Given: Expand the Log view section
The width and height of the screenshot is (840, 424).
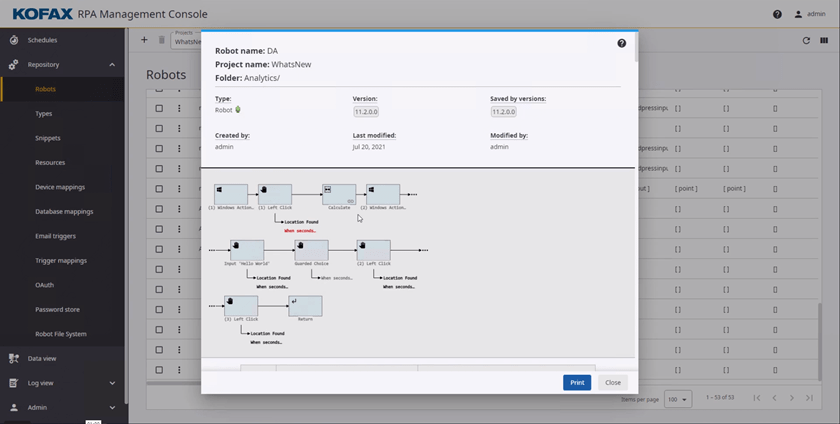Looking at the screenshot, I should click(112, 382).
